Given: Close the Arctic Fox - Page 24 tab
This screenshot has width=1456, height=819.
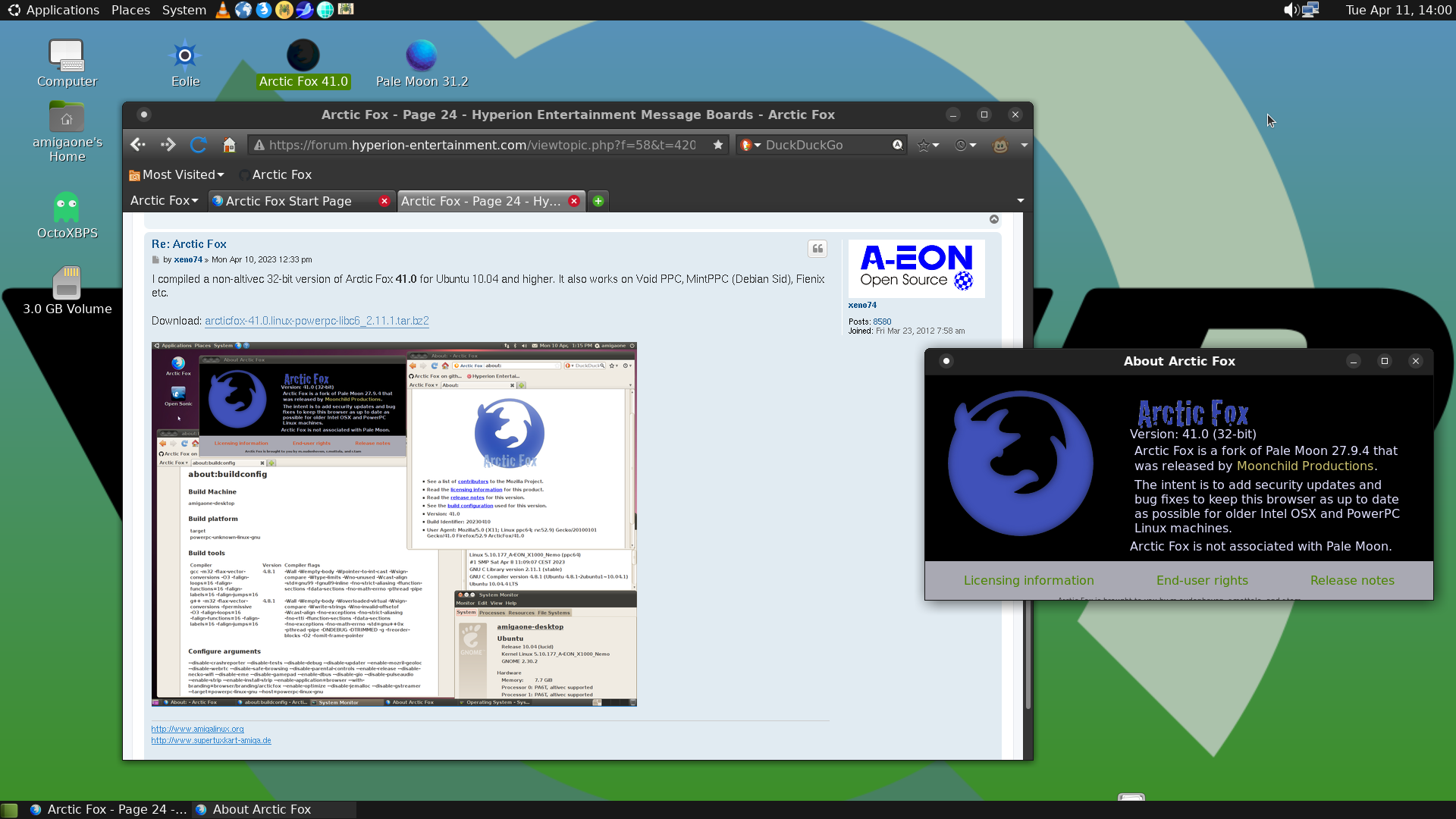Looking at the screenshot, I should 574,201.
